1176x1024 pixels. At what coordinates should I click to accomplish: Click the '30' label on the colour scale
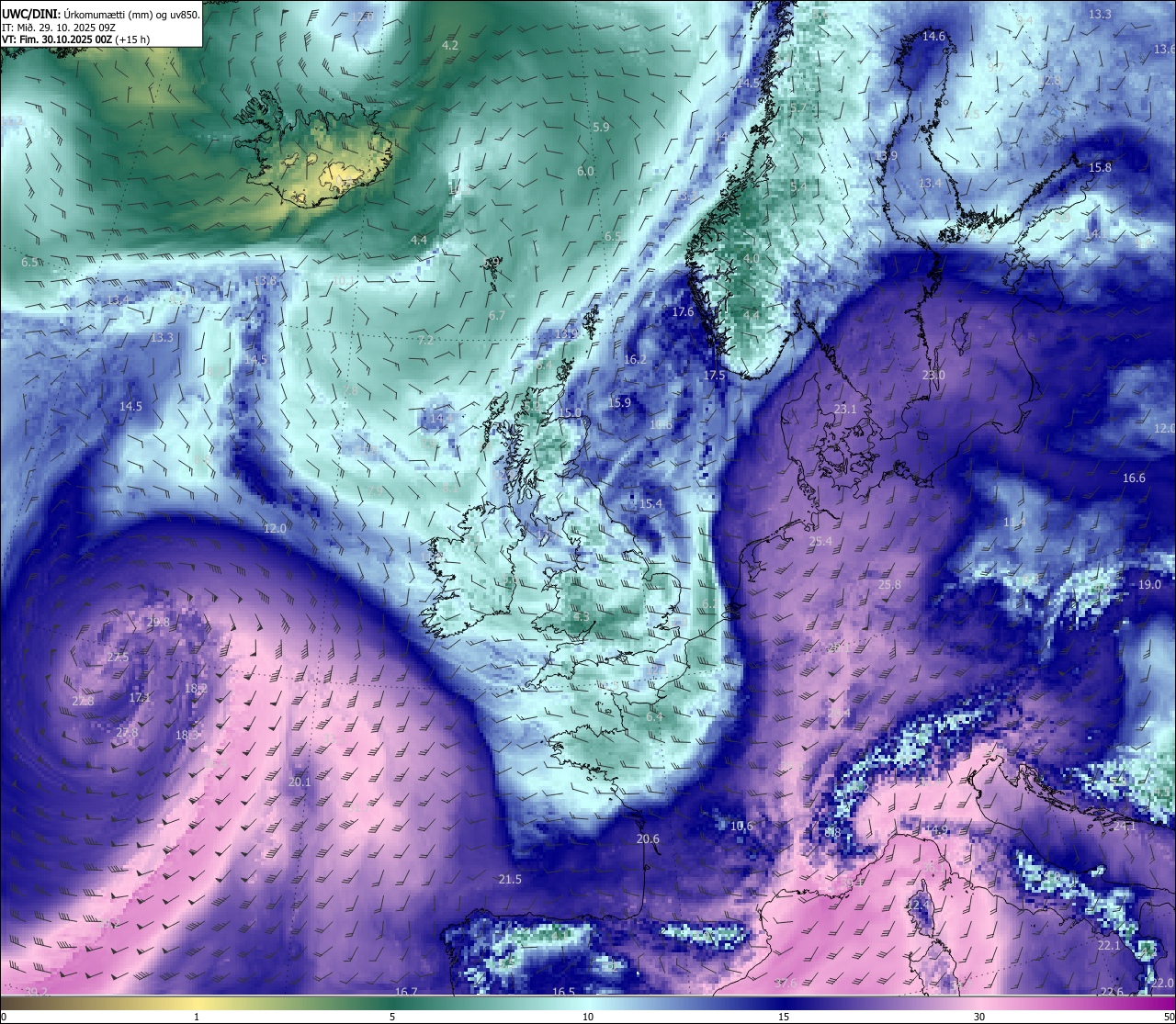coord(979,1017)
